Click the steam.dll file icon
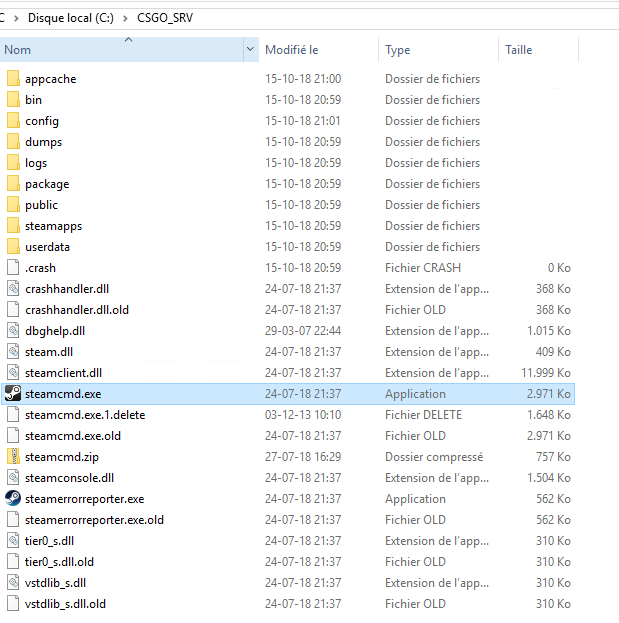Screen dimensions: 619x623 [13, 352]
